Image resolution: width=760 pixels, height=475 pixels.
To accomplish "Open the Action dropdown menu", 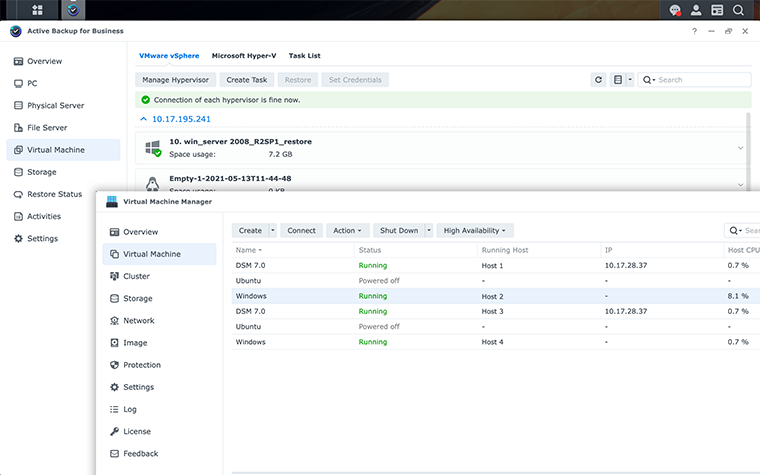I will pos(348,230).
